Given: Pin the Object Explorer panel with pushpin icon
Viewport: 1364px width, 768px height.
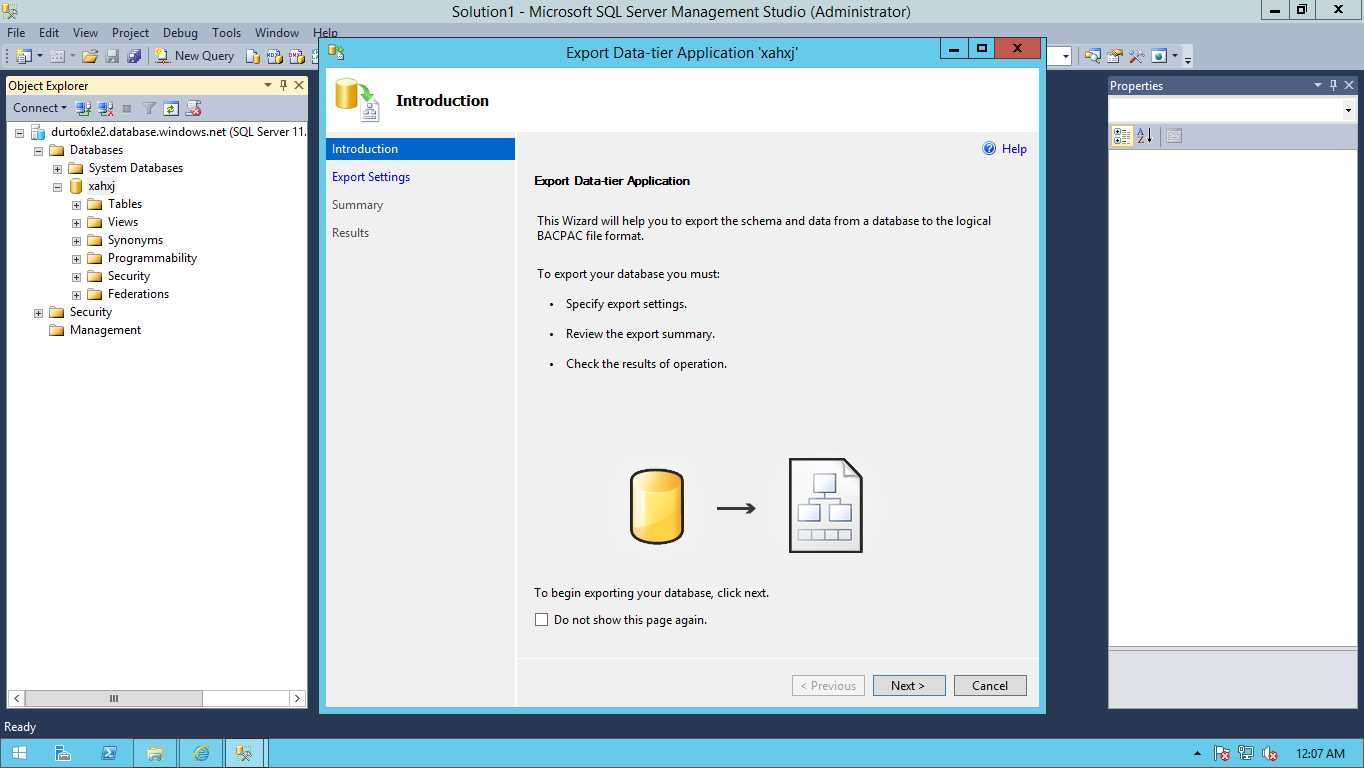Looking at the screenshot, I should pyautogui.click(x=283, y=86).
